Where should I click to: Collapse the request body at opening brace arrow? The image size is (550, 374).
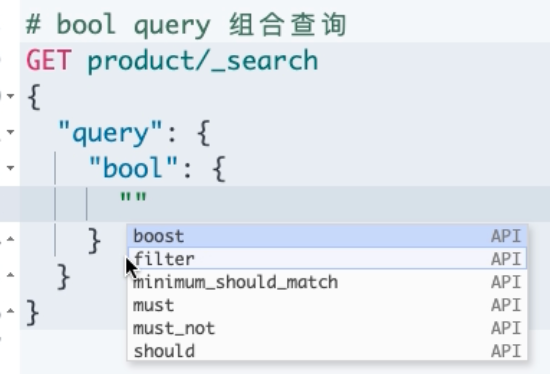point(11,96)
